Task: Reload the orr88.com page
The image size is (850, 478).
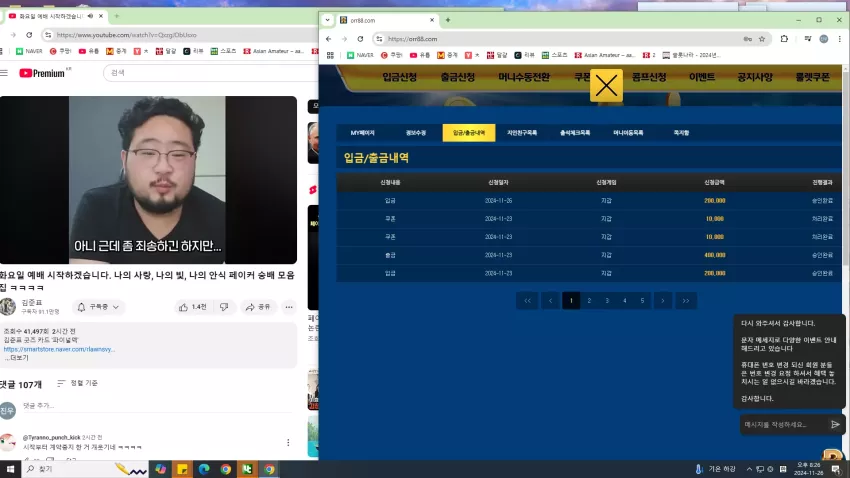Action: (360, 39)
